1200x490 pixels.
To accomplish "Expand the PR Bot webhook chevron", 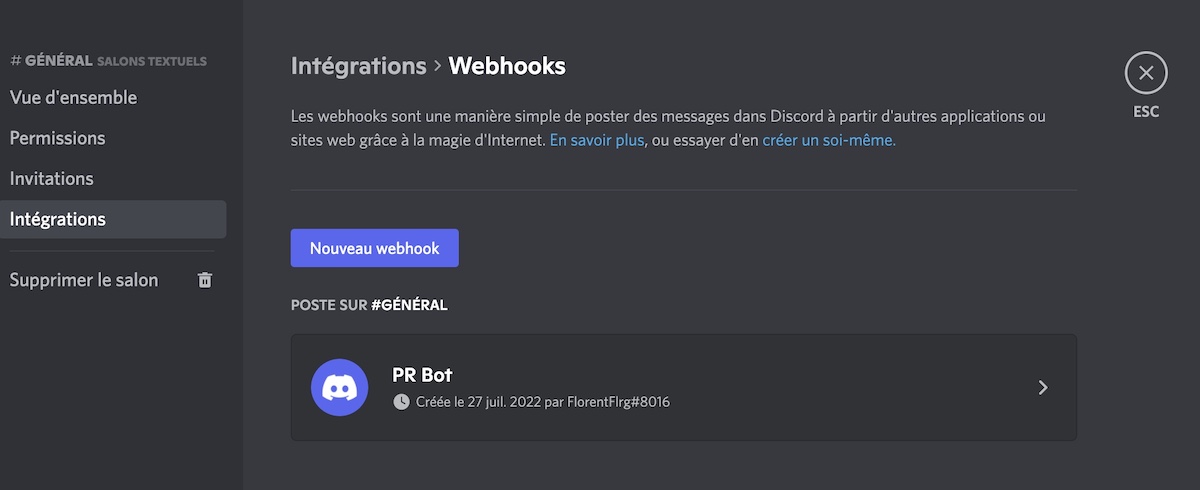I will [x=1043, y=387].
